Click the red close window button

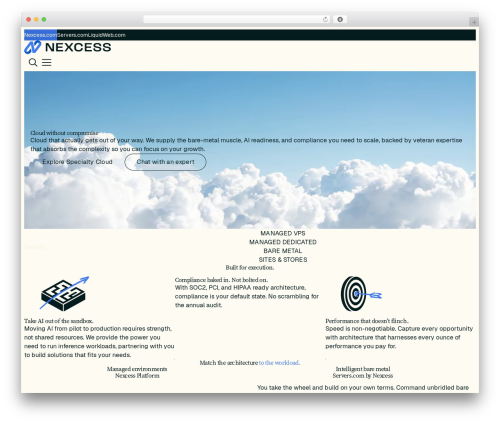pos(29,20)
